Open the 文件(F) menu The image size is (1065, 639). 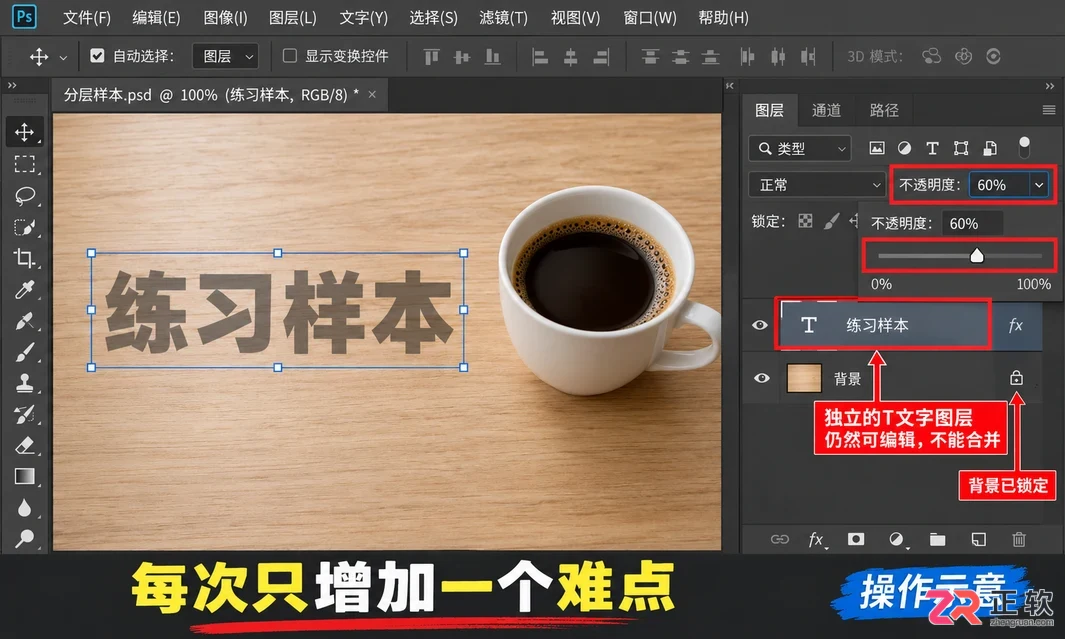click(x=87, y=18)
